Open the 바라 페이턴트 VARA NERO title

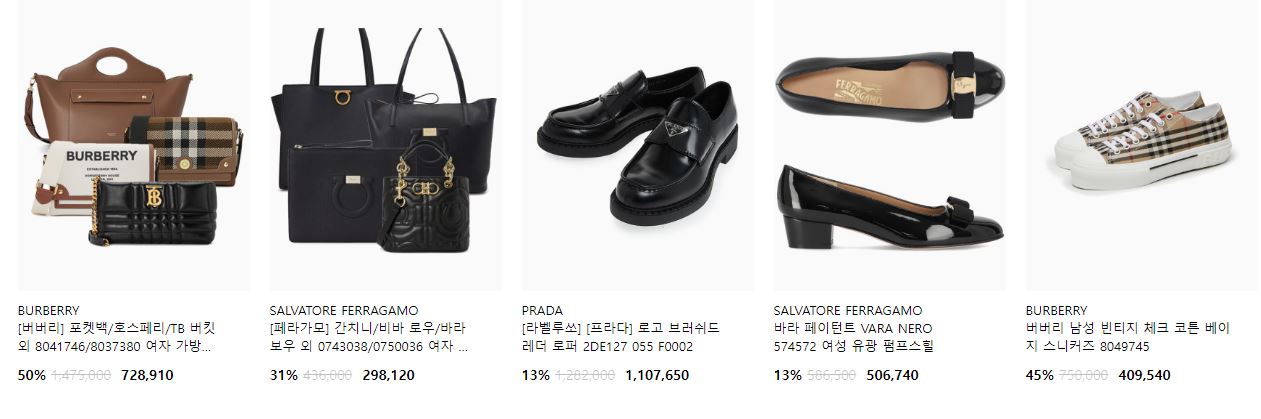[853, 338]
